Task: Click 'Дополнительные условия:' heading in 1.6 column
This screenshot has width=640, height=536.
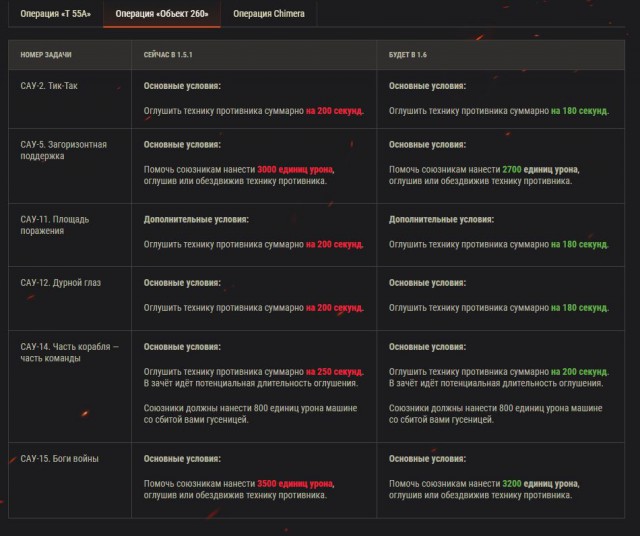Action: pos(441,220)
